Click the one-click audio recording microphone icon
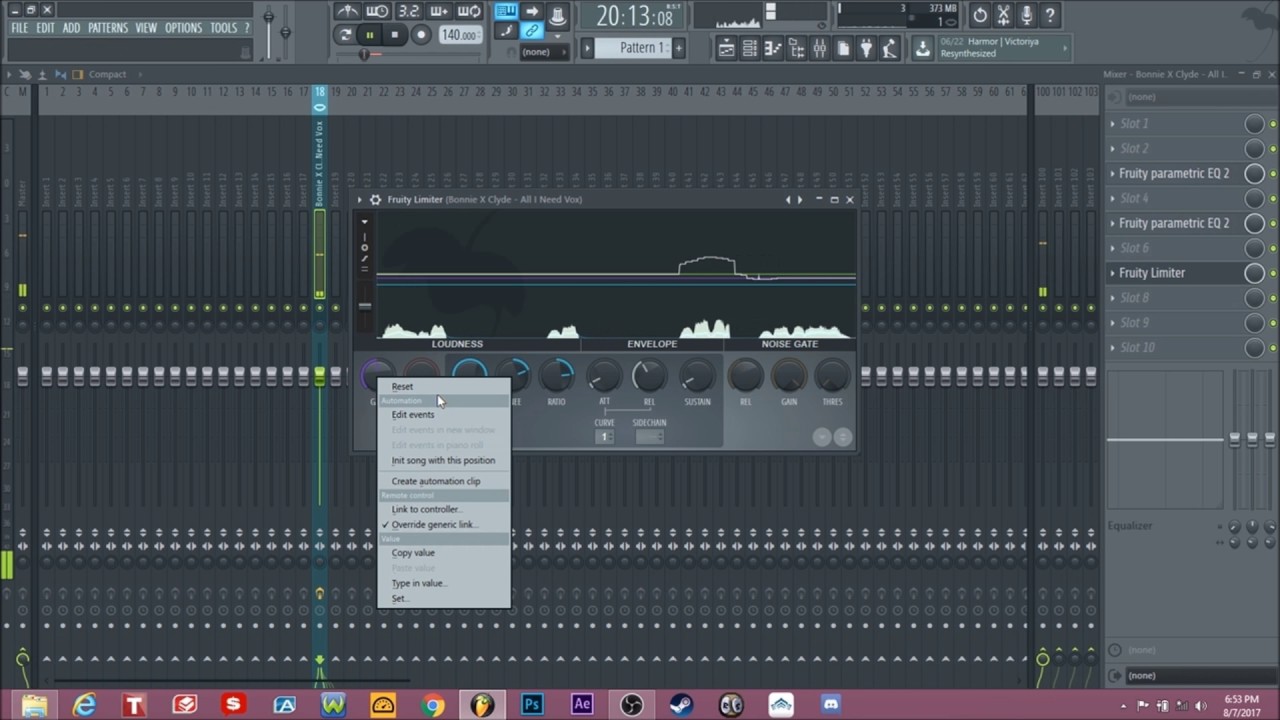This screenshot has width=1280, height=720. (1026, 15)
